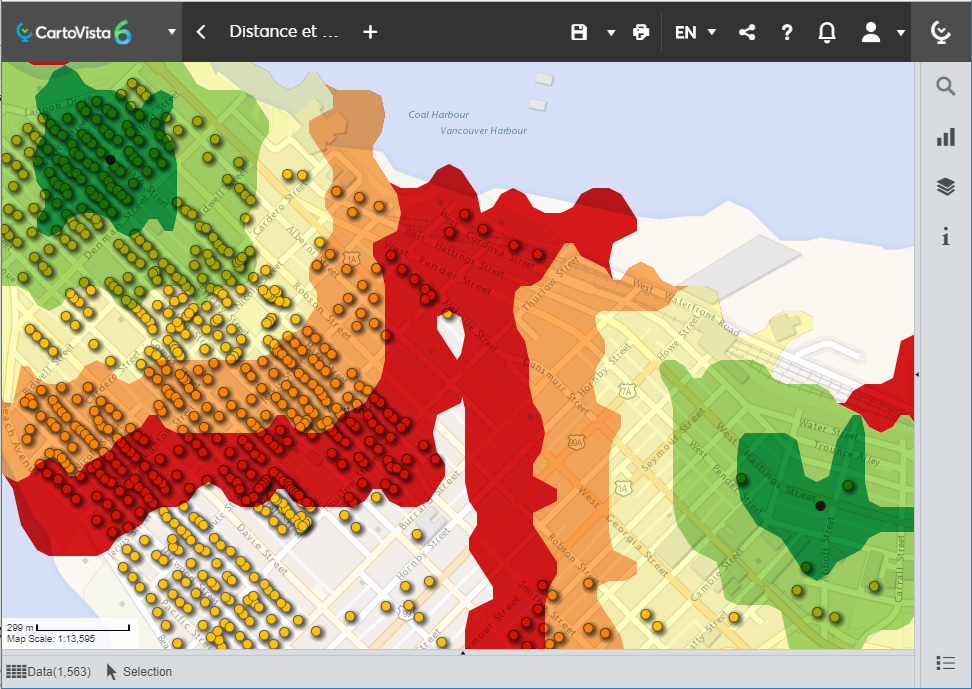972x689 pixels.
Task: Click the save map floppy disk icon
Action: tap(579, 32)
